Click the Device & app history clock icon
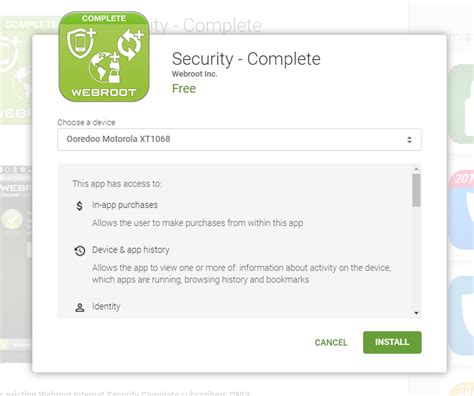The width and height of the screenshot is (474, 396). 80,251
